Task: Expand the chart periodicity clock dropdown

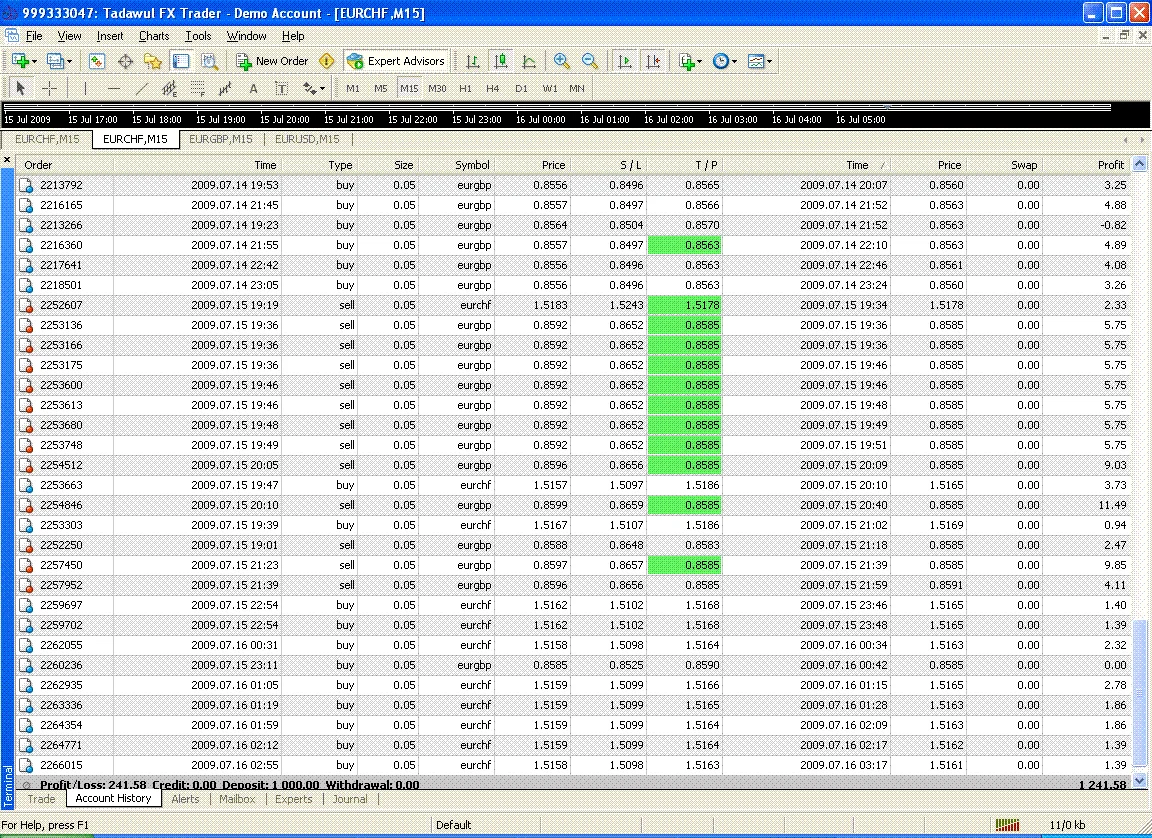Action: (734, 61)
